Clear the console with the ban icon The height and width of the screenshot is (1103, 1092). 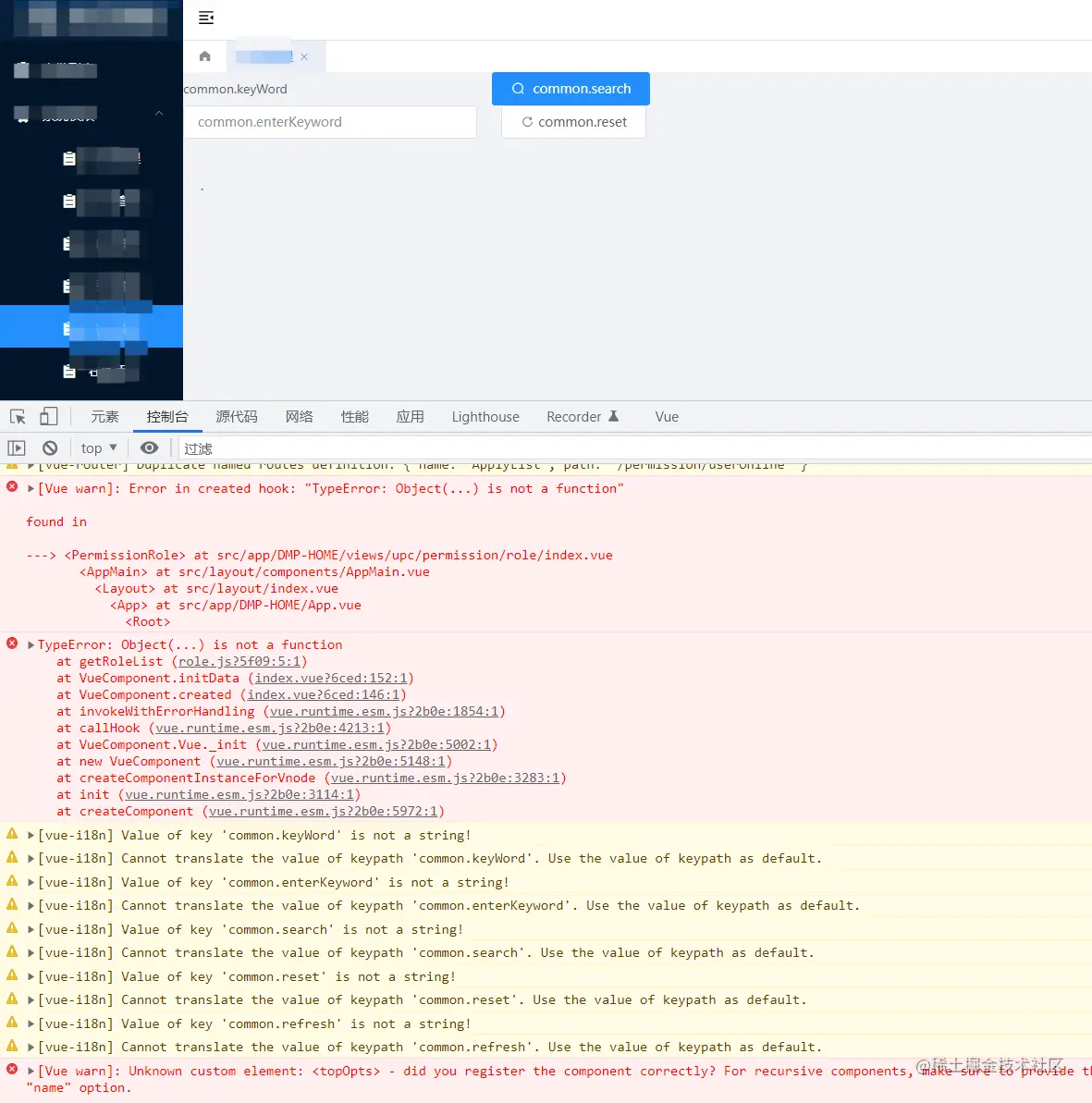tap(50, 448)
